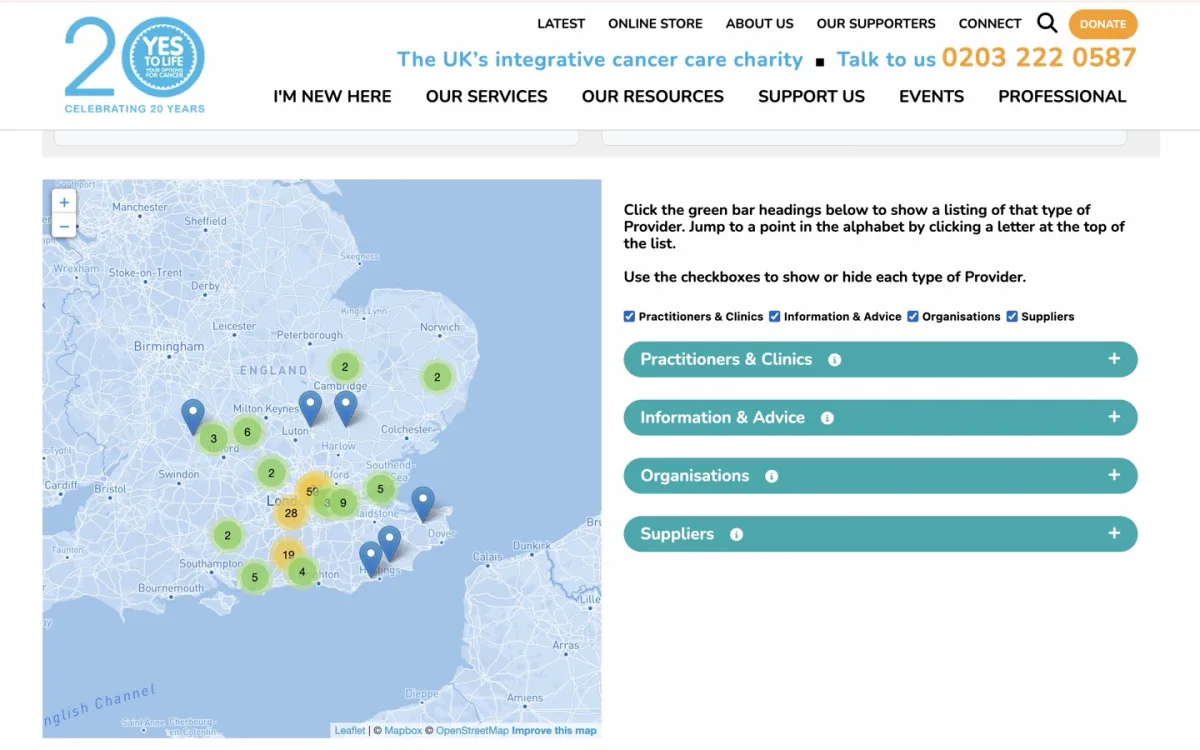Open the OUR SERVICES menu

pos(487,97)
